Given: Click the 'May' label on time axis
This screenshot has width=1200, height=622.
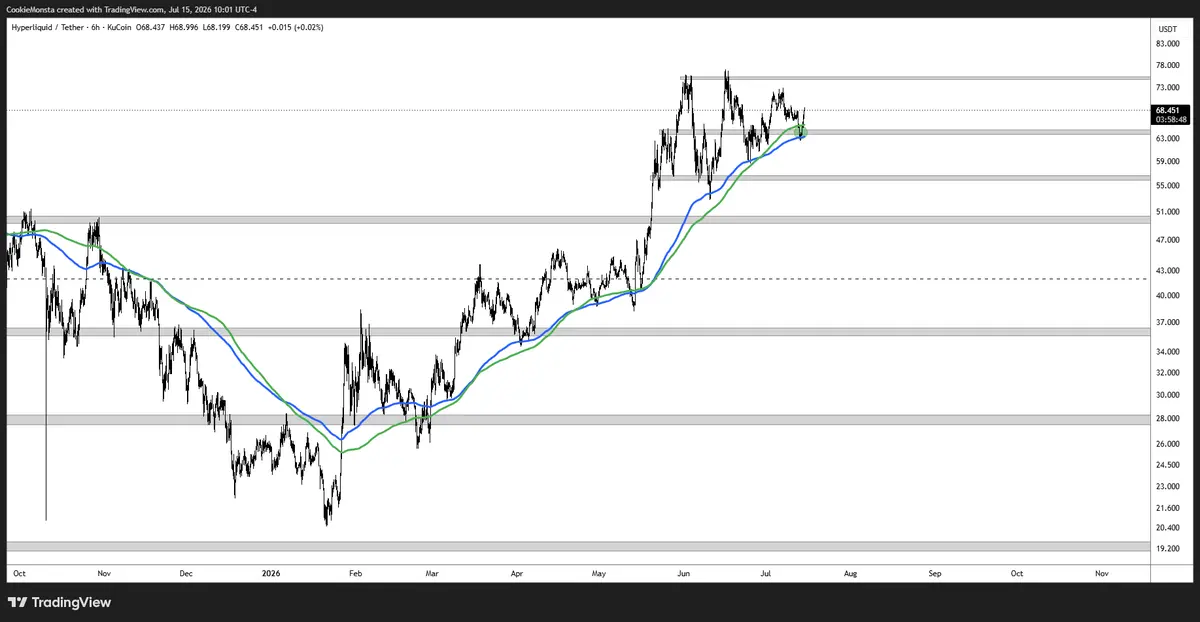Looking at the screenshot, I should [x=600, y=574].
